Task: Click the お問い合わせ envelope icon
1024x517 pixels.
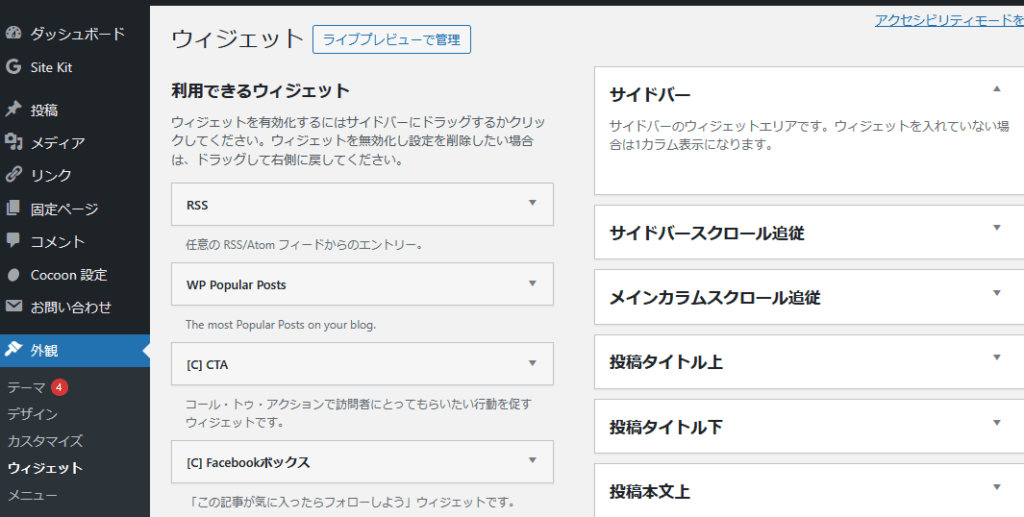Action: (13, 307)
